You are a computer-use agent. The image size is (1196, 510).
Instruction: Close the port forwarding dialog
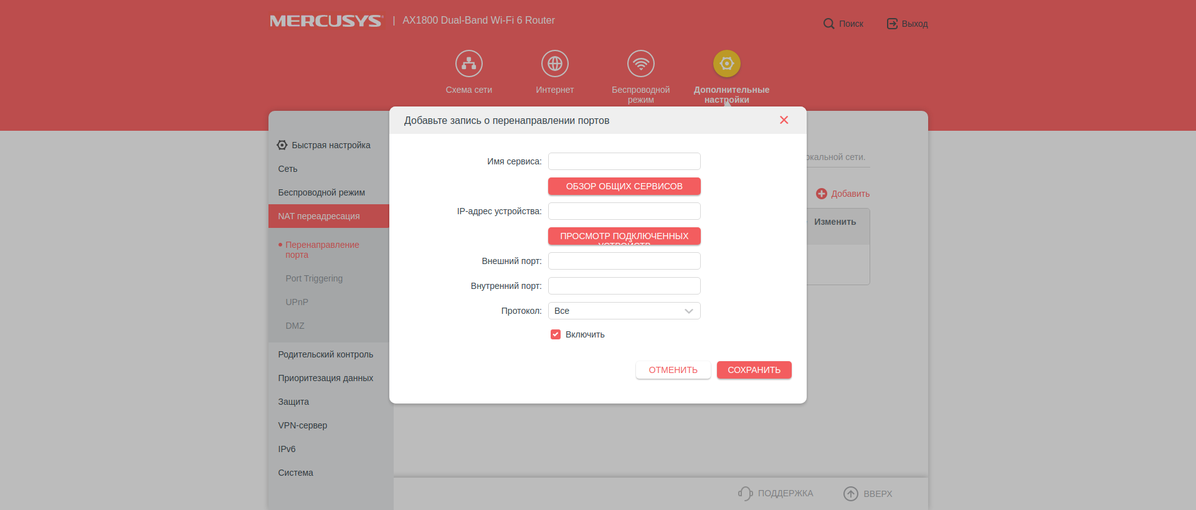pyautogui.click(x=784, y=120)
